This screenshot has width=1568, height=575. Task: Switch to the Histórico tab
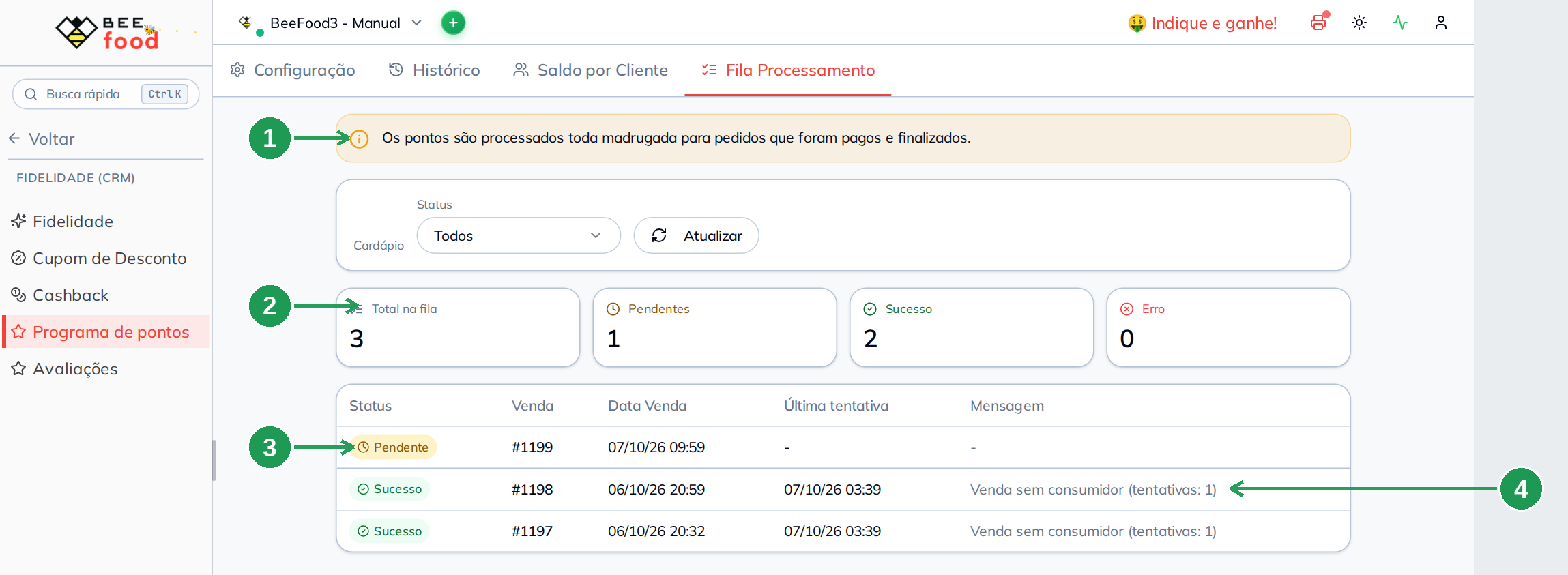(434, 70)
